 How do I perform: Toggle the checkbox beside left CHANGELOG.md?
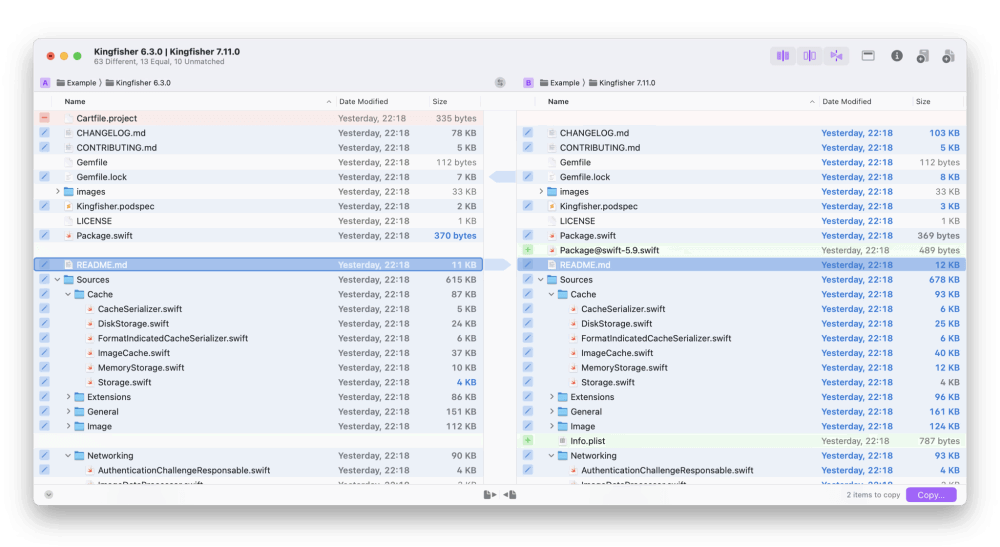[x=44, y=133]
